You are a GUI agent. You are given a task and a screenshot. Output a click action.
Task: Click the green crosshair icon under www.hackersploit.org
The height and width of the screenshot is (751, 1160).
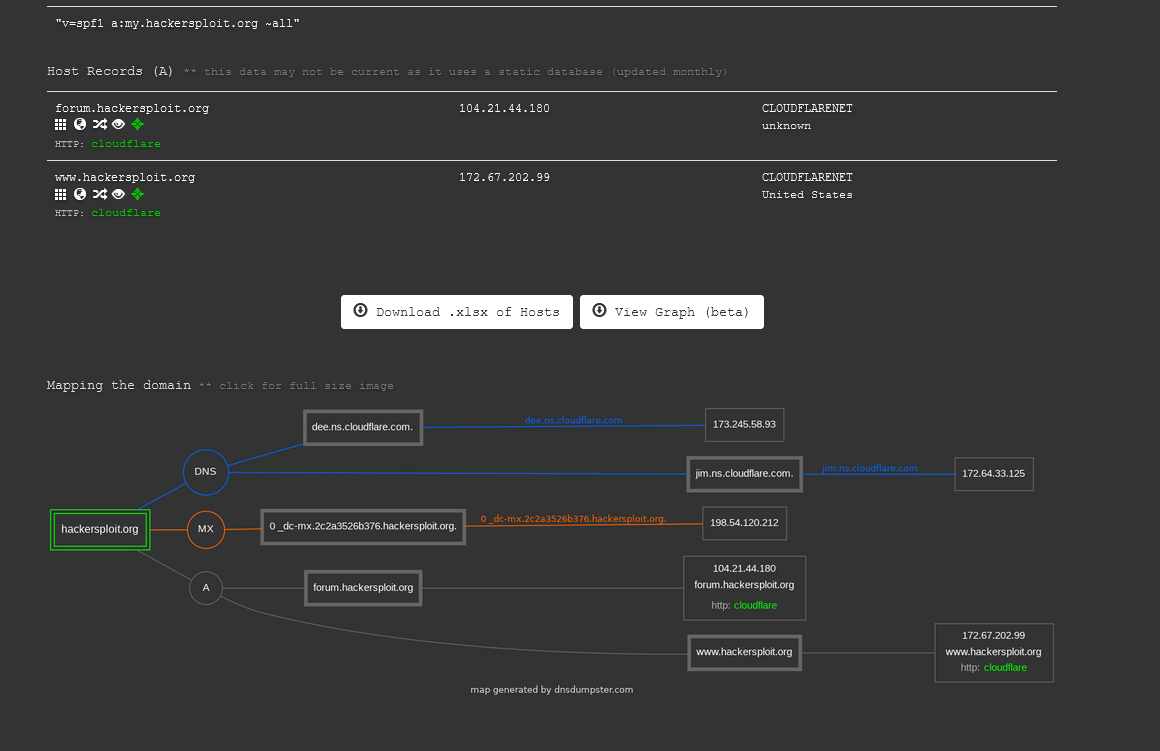[138, 194]
